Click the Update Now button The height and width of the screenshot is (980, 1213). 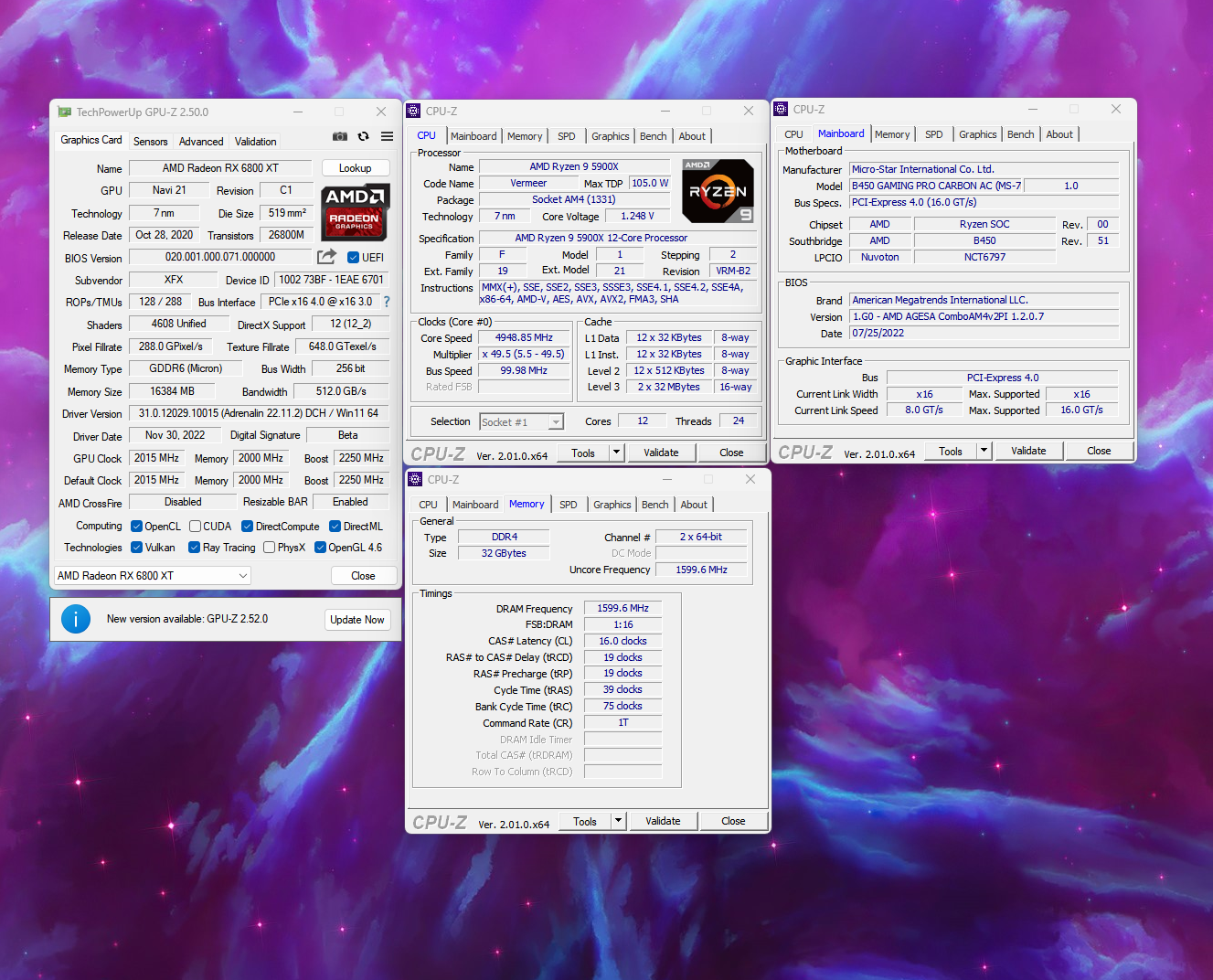point(357,620)
